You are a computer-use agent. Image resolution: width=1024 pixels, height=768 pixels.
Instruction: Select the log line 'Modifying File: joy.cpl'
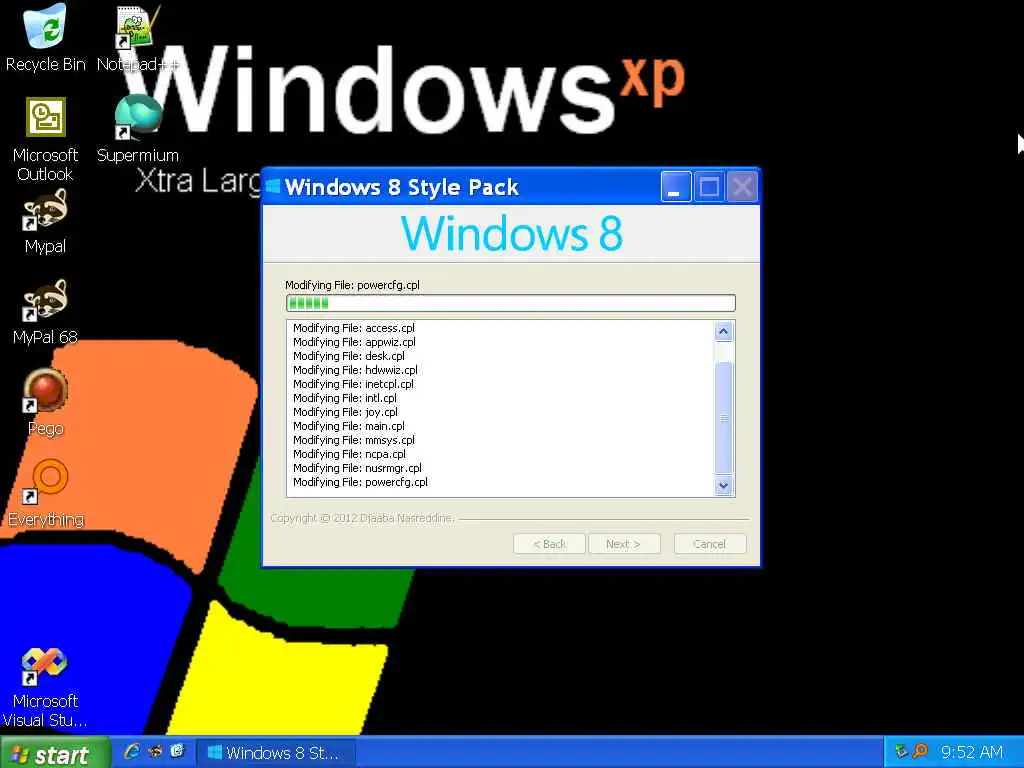(345, 412)
